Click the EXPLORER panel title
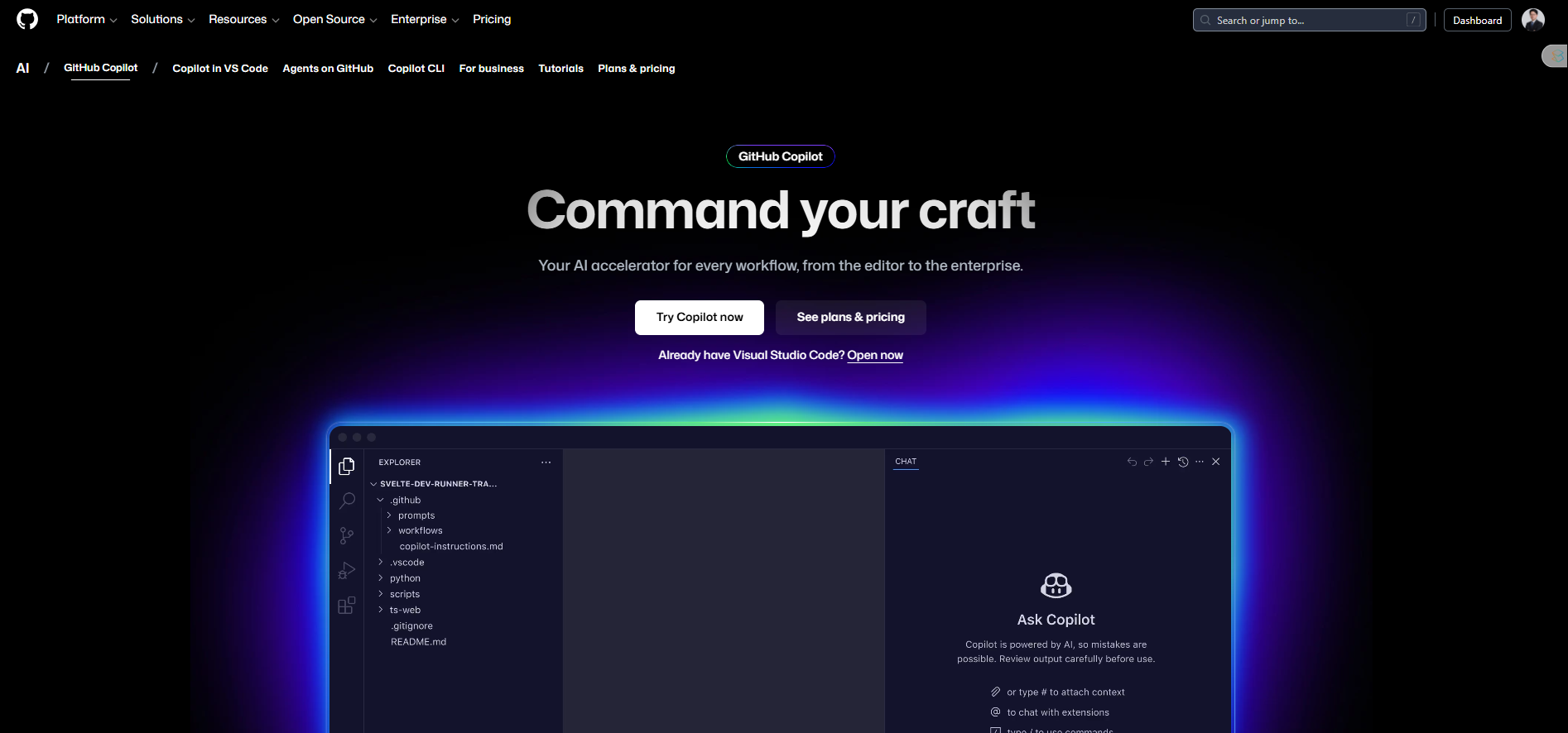The image size is (1568, 733). coord(400,462)
